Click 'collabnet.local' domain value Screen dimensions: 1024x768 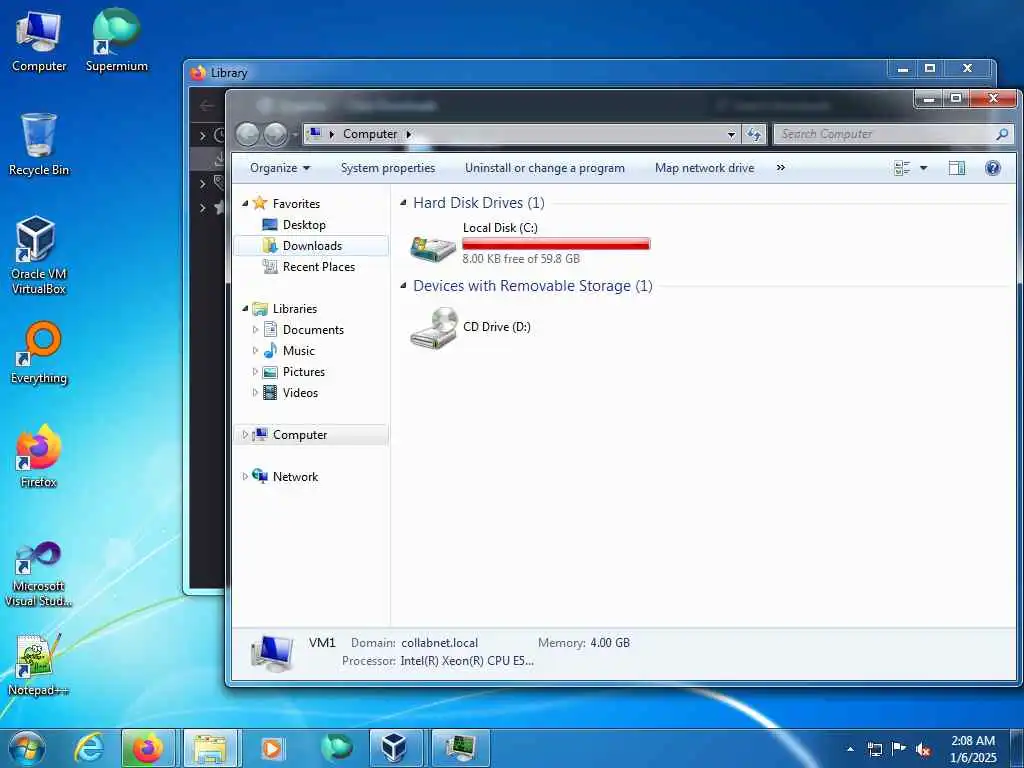440,643
